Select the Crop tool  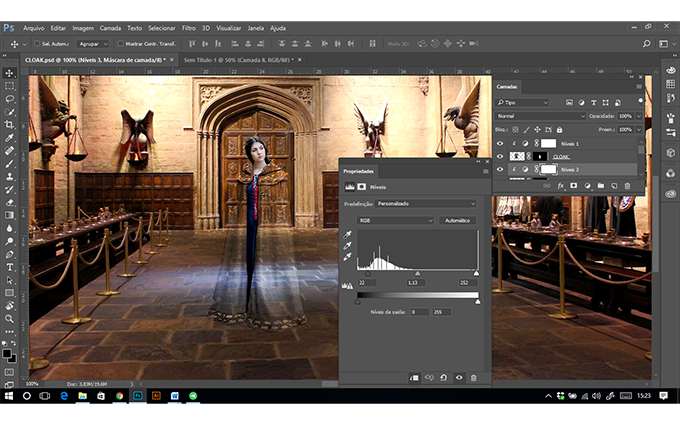click(10, 125)
